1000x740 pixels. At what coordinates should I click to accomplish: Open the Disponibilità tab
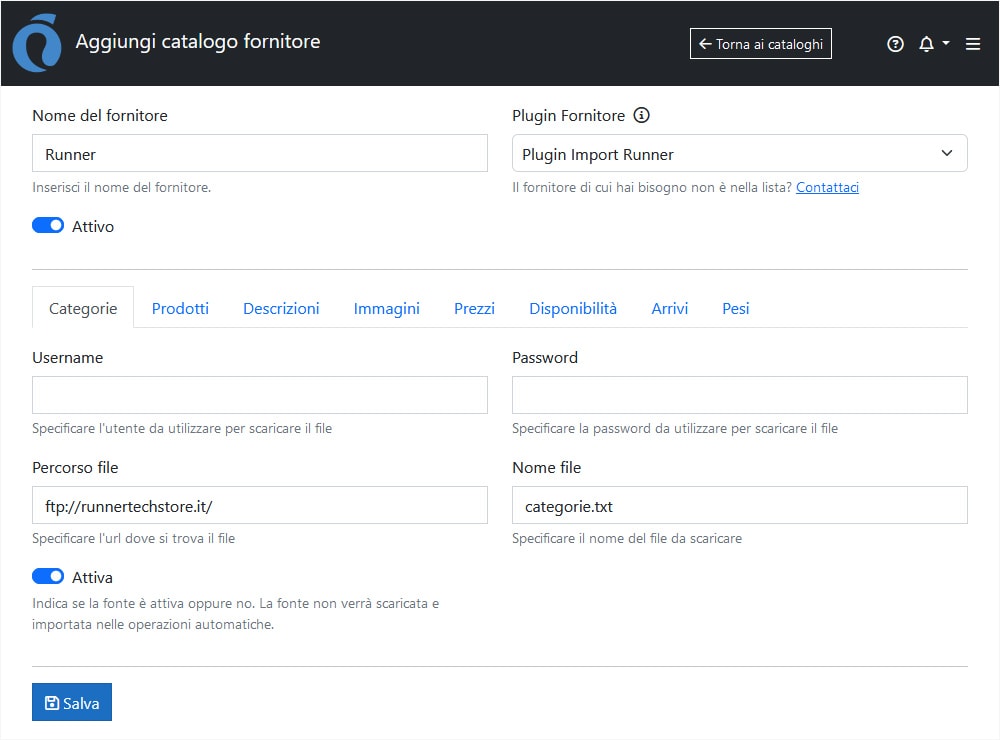pos(573,308)
